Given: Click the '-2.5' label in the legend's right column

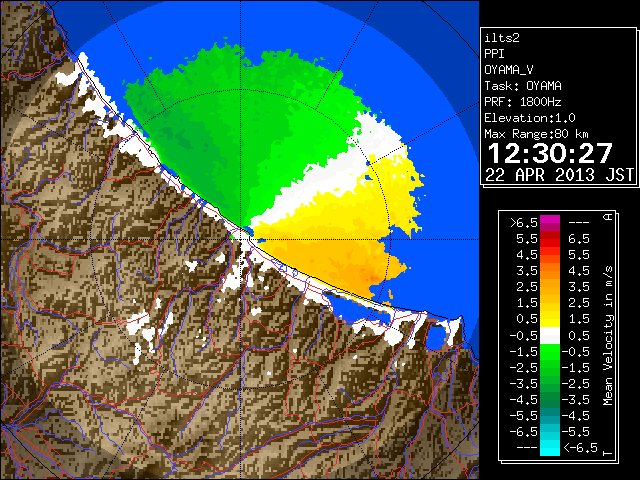Looking at the screenshot, I should tap(576, 384).
